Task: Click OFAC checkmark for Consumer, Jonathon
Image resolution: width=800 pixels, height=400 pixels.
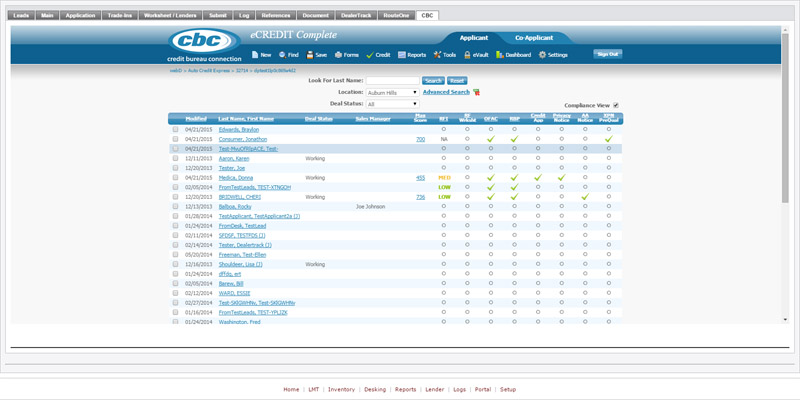Action: pos(491,139)
